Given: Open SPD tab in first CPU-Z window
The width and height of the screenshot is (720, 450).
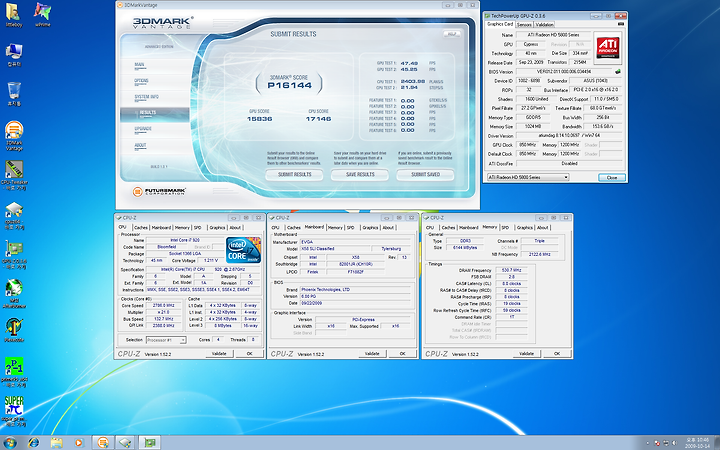Looking at the screenshot, I should click(x=197, y=227).
